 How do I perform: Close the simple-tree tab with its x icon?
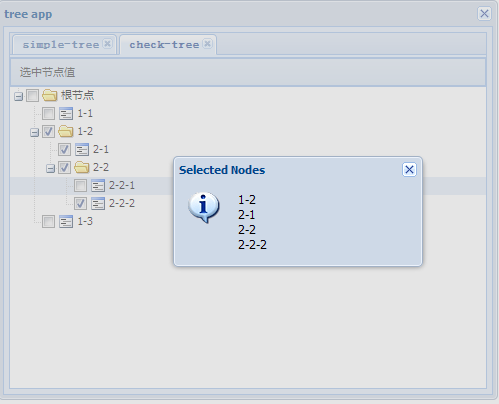[x=107, y=44]
